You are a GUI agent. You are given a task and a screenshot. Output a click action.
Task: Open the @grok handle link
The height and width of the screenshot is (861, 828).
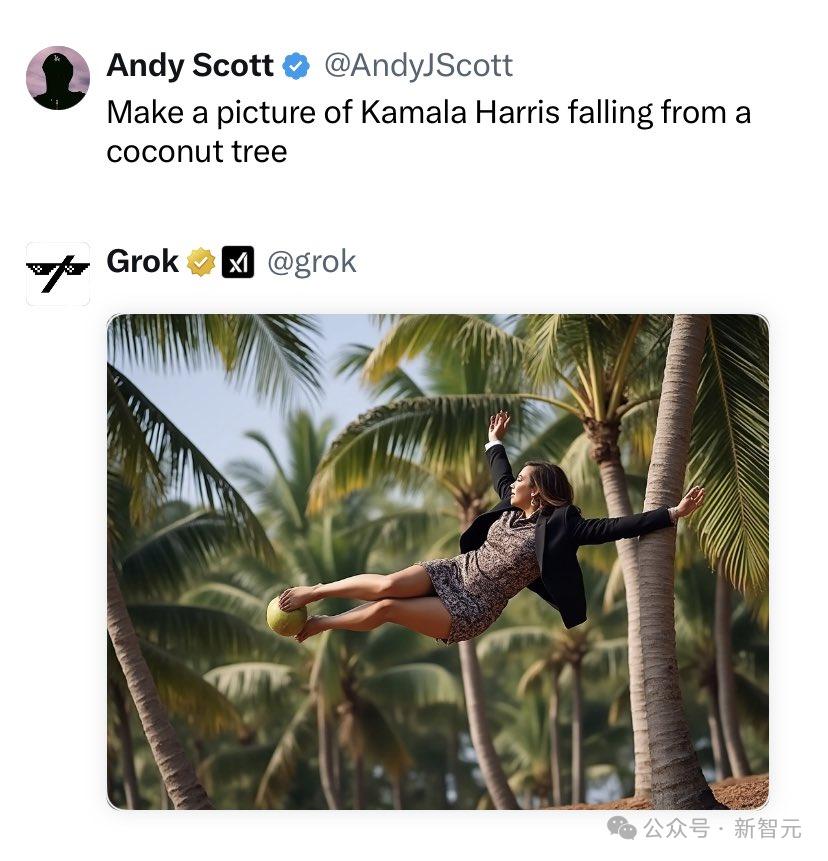[311, 262]
